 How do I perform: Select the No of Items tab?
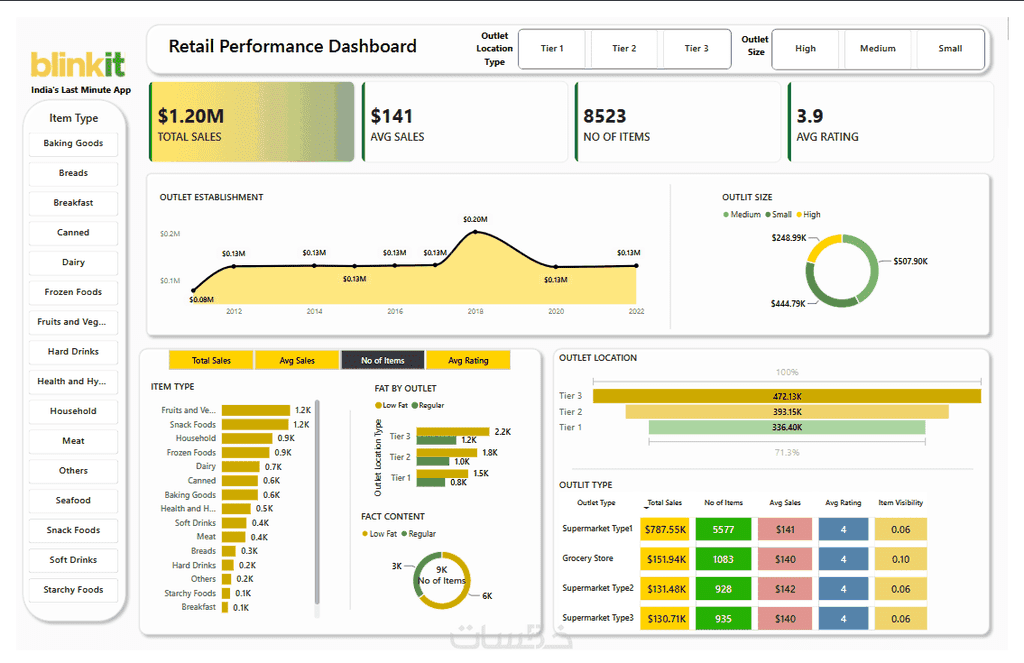click(x=383, y=361)
